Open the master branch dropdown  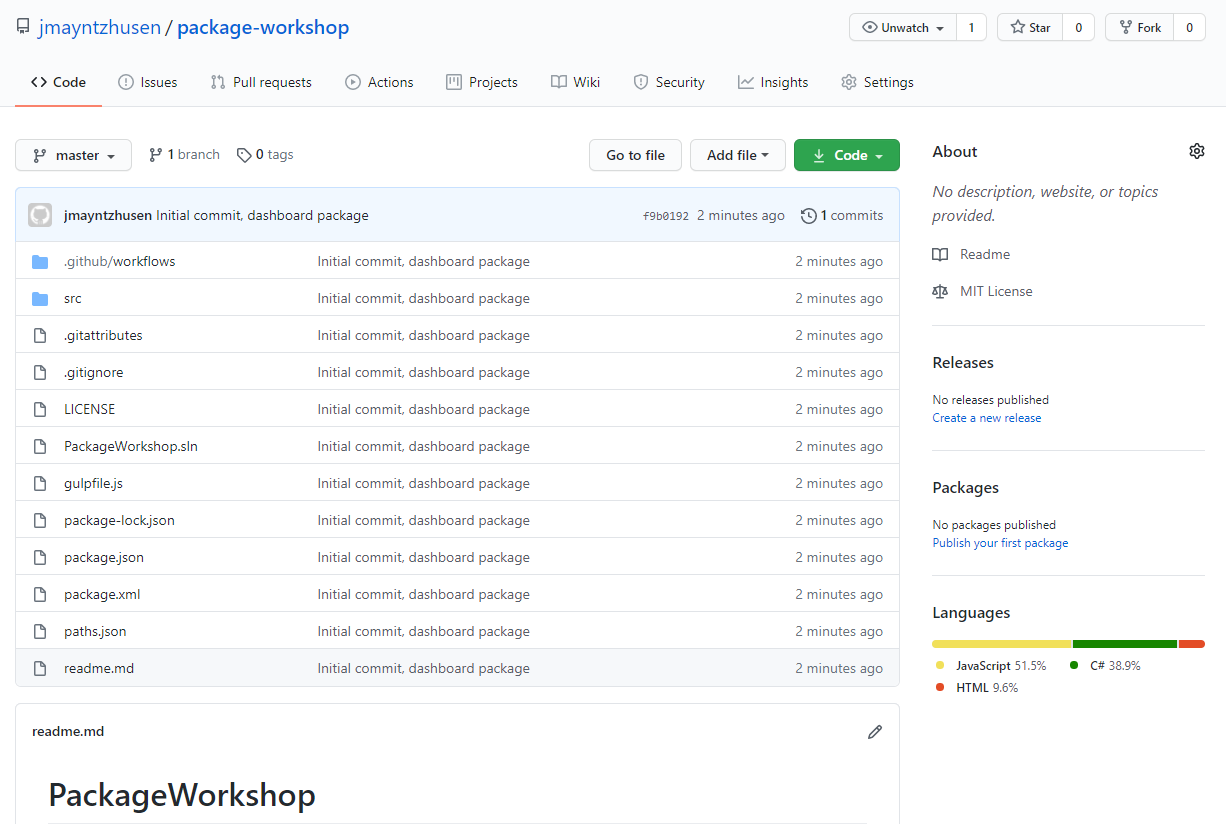[73, 155]
